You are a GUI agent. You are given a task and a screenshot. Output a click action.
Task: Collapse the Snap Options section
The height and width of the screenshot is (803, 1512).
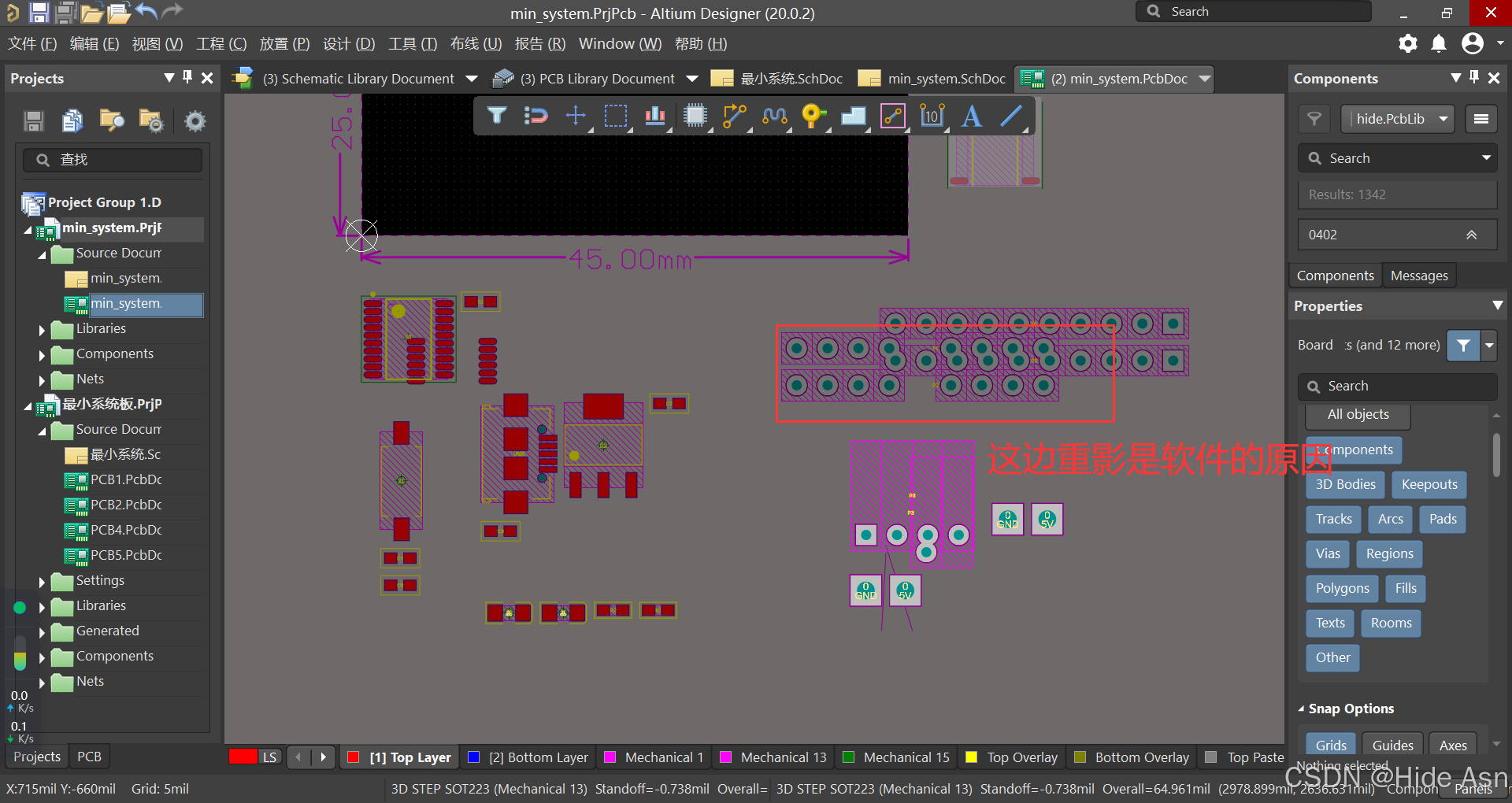pos(1301,709)
